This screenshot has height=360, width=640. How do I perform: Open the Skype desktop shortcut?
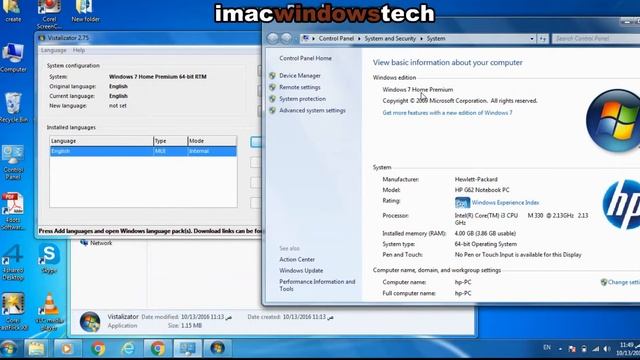49,258
